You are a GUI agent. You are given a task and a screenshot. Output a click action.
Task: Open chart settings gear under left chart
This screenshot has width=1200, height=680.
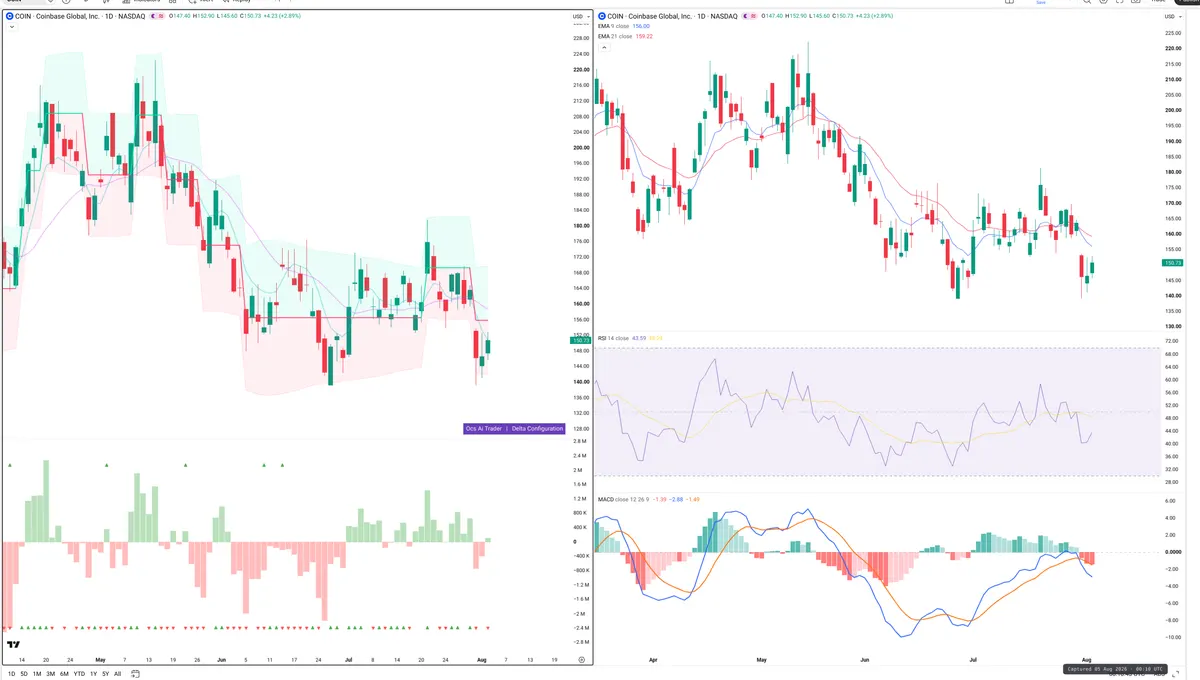[x=581, y=660]
